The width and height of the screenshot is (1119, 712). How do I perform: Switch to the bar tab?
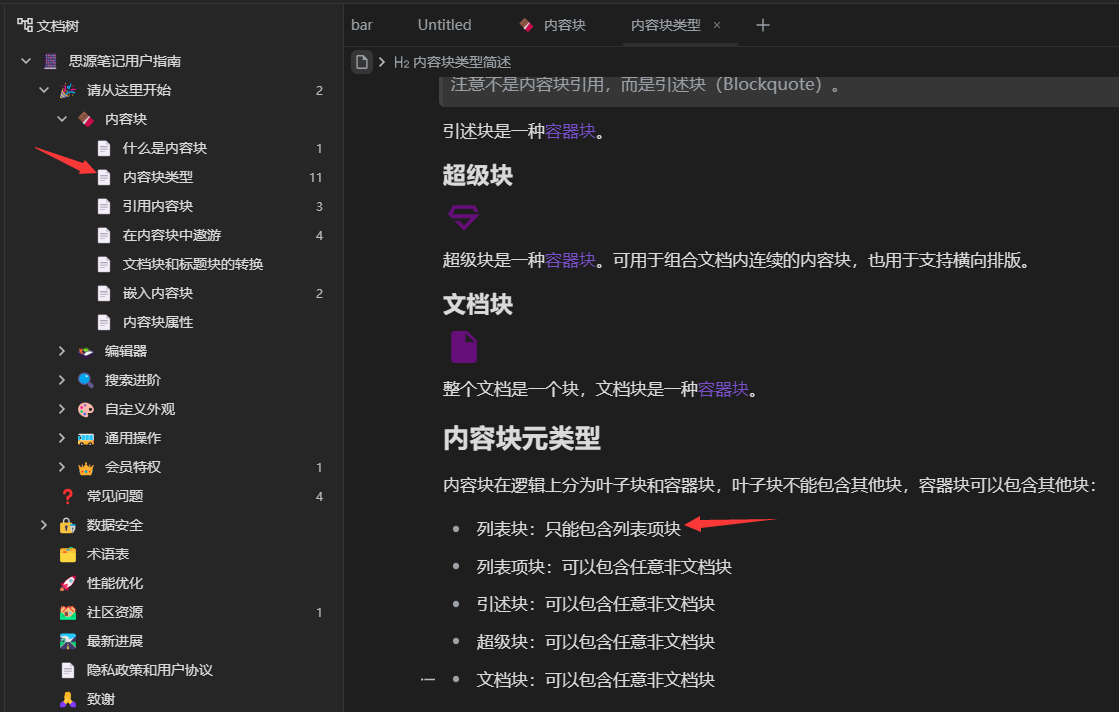pyautogui.click(x=362, y=25)
